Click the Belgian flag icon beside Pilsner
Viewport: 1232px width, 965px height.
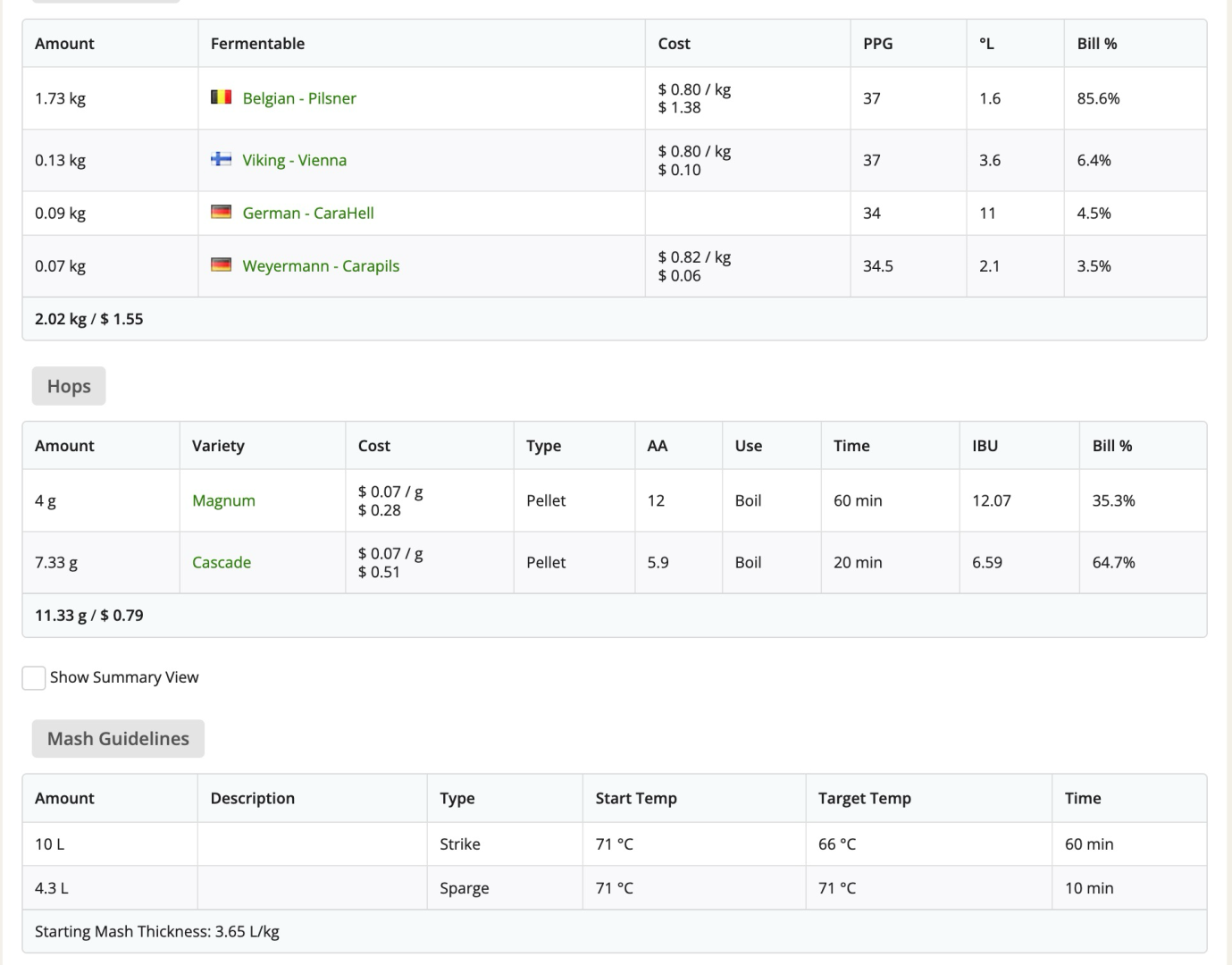coord(221,97)
